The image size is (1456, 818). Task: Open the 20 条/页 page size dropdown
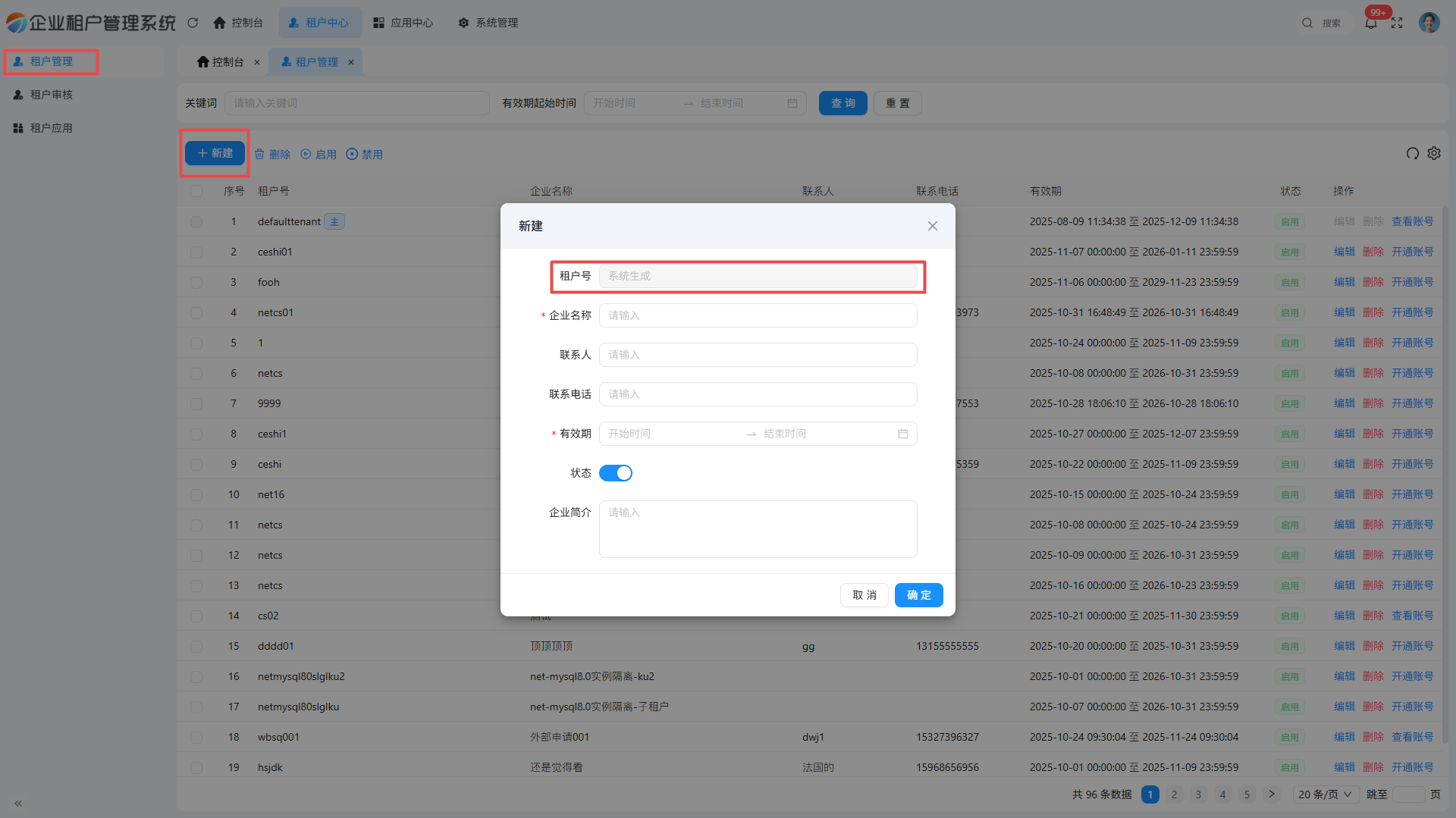[x=1324, y=794]
